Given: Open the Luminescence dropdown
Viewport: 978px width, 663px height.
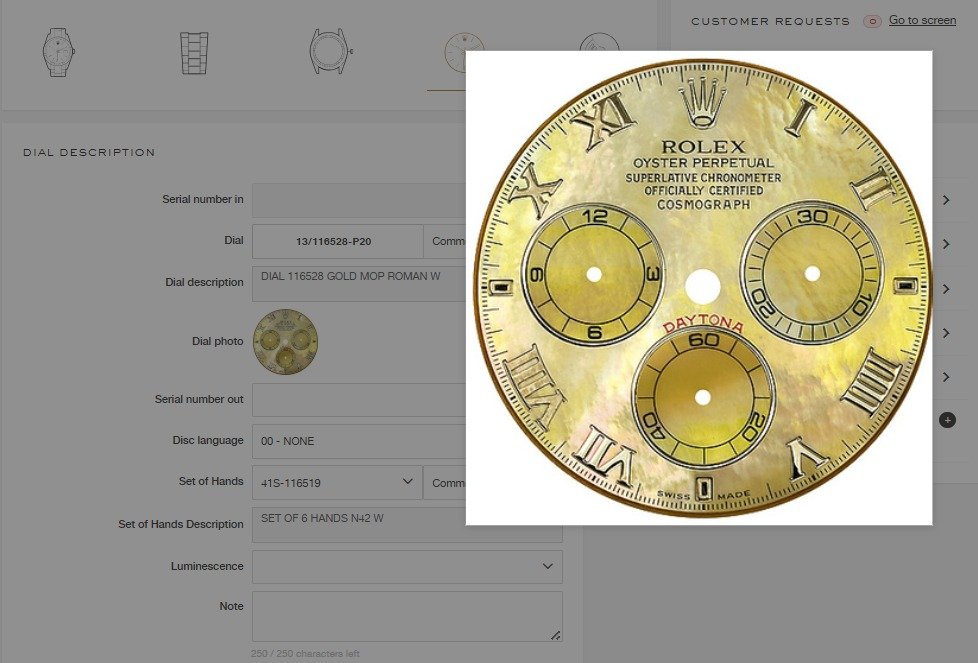Looking at the screenshot, I should [407, 567].
